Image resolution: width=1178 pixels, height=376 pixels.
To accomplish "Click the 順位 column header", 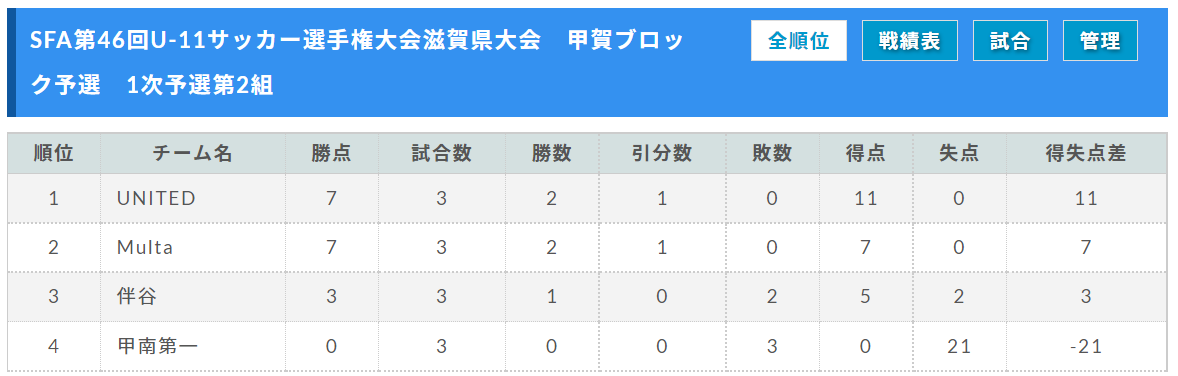I will click(x=54, y=154).
